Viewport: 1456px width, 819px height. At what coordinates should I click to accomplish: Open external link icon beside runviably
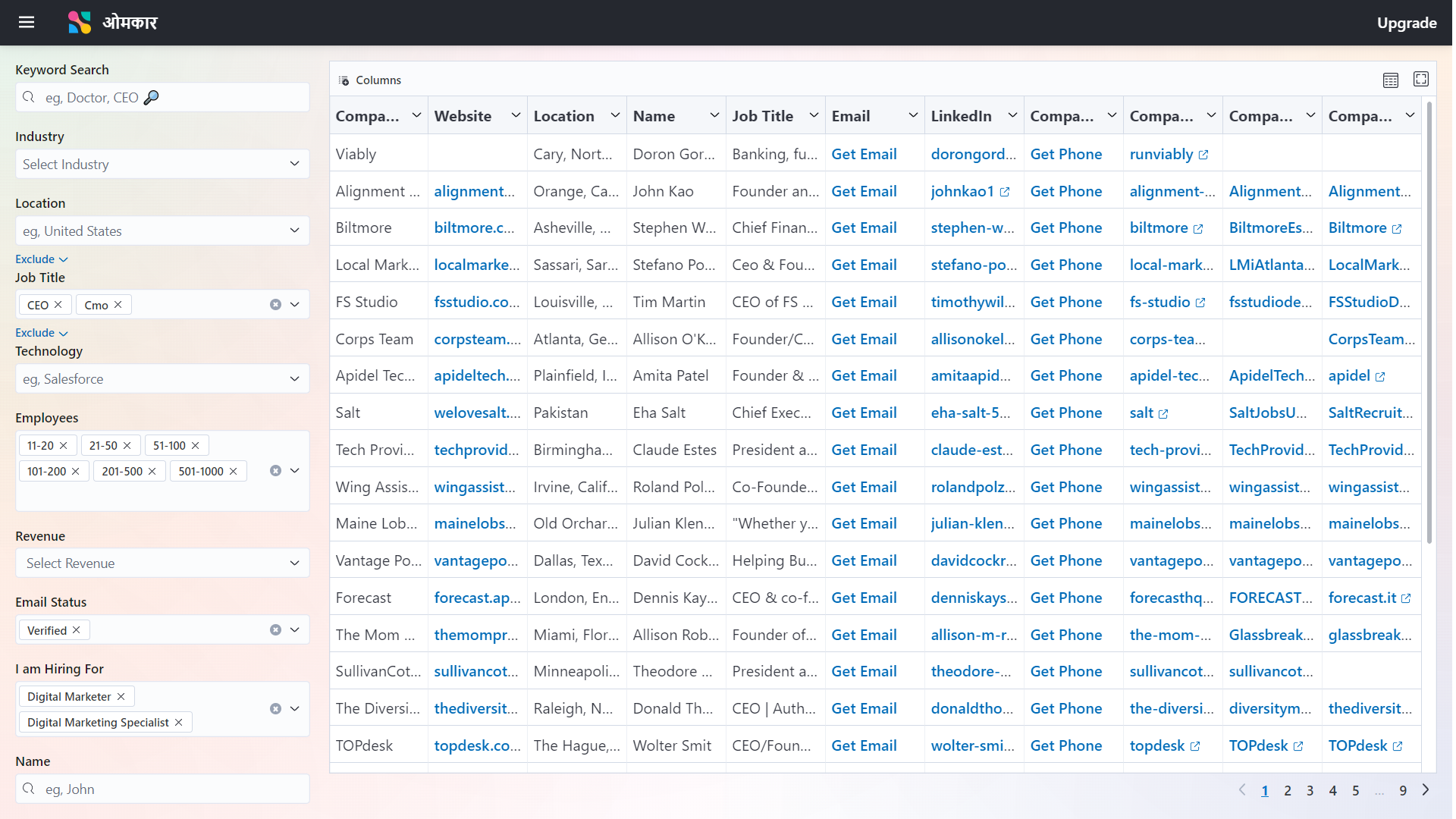tap(1203, 155)
